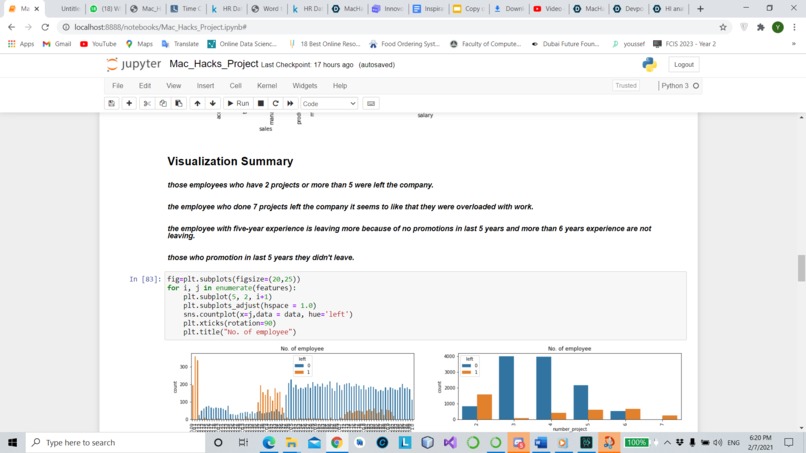Select the Visualization Summary heading
The height and width of the screenshot is (453, 806).
[x=230, y=161]
